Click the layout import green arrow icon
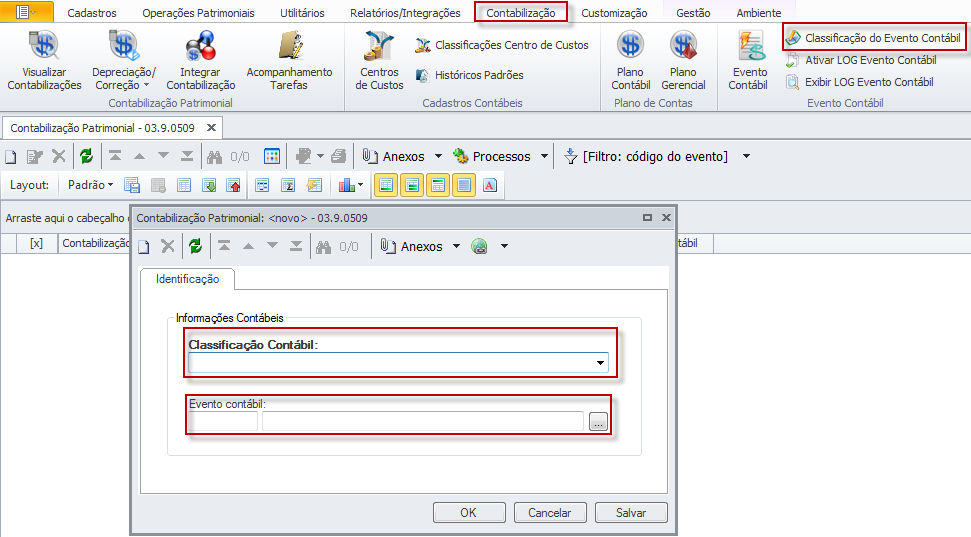Viewport: 971px width, 537px height. [209, 185]
